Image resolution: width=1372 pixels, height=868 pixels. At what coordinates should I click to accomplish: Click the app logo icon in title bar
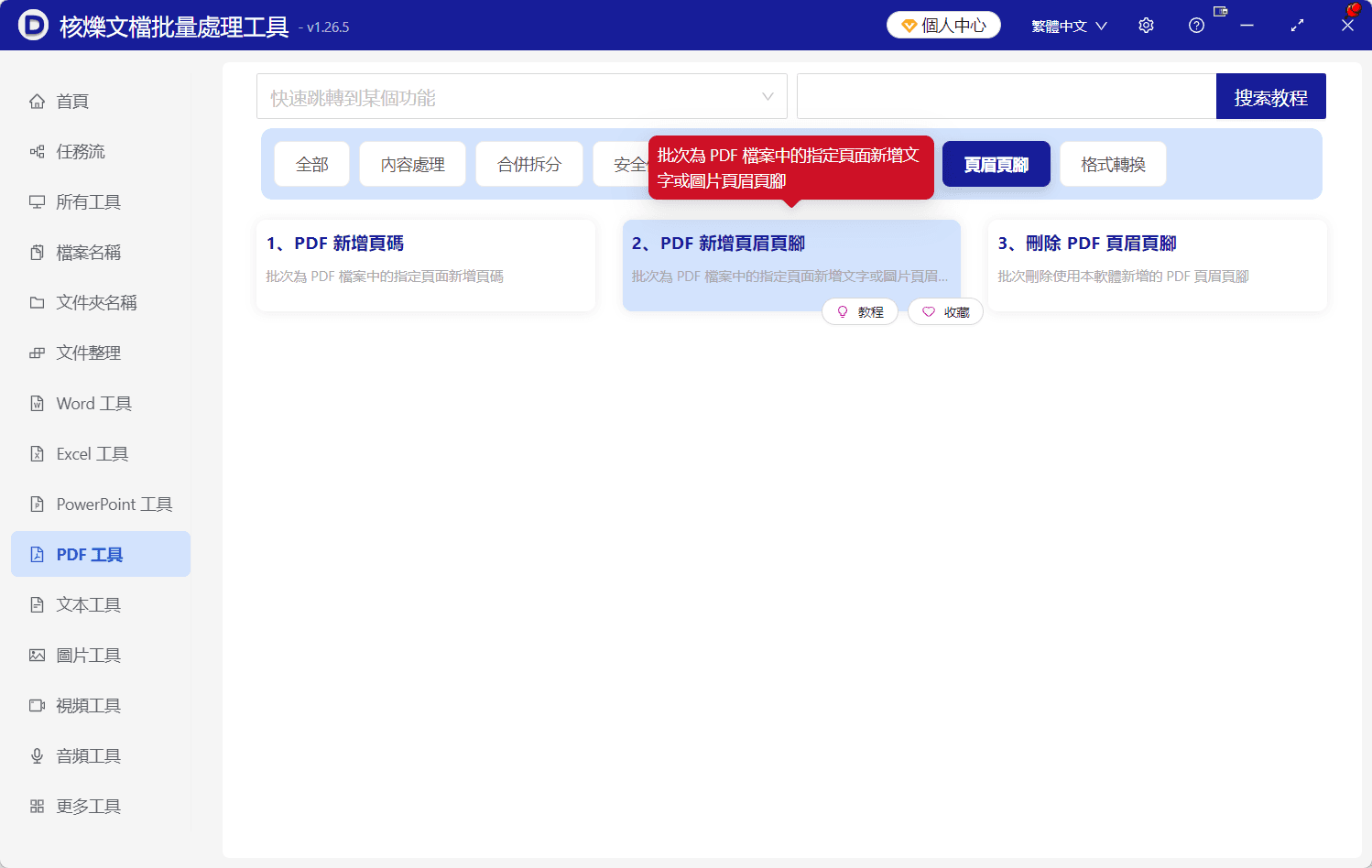33,25
